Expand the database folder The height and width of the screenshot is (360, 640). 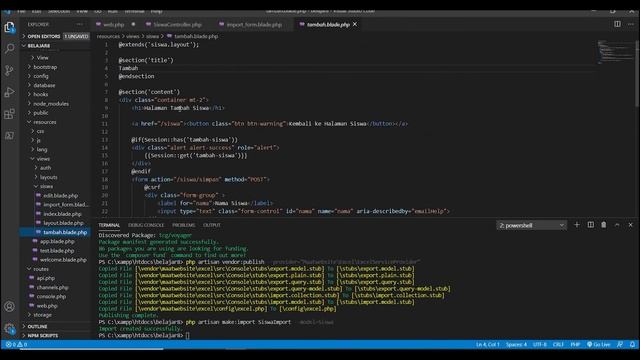(44, 85)
